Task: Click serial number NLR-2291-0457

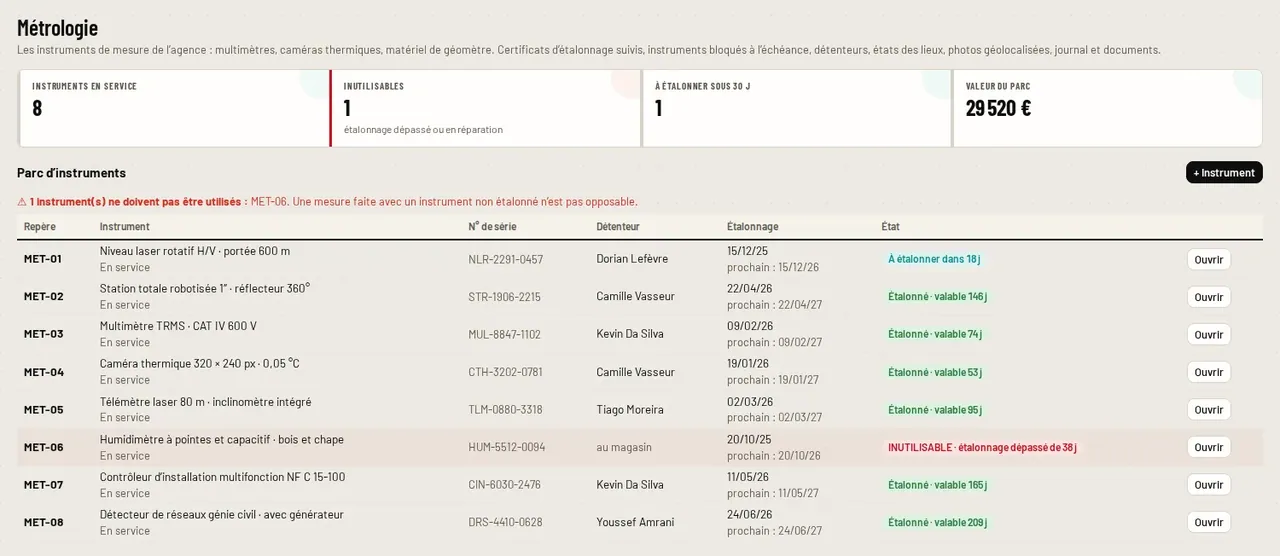Action: tap(505, 259)
